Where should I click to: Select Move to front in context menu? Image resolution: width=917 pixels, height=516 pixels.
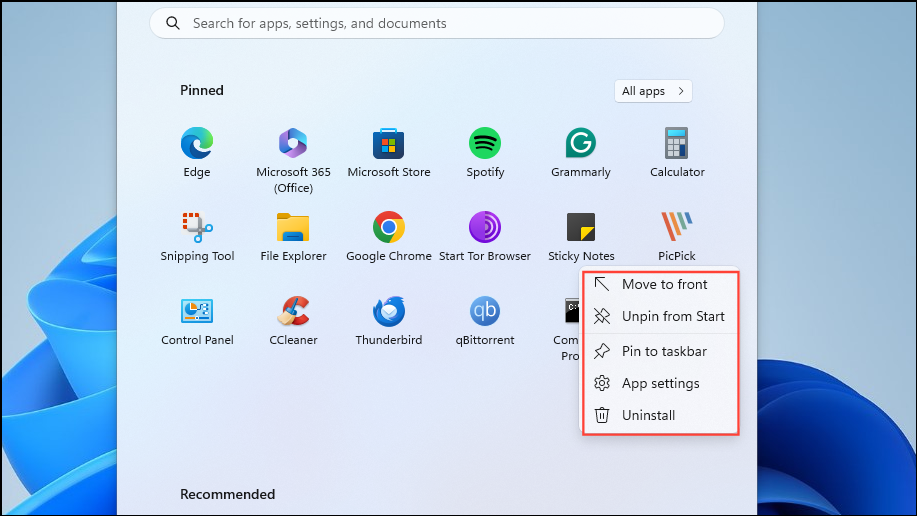click(661, 284)
